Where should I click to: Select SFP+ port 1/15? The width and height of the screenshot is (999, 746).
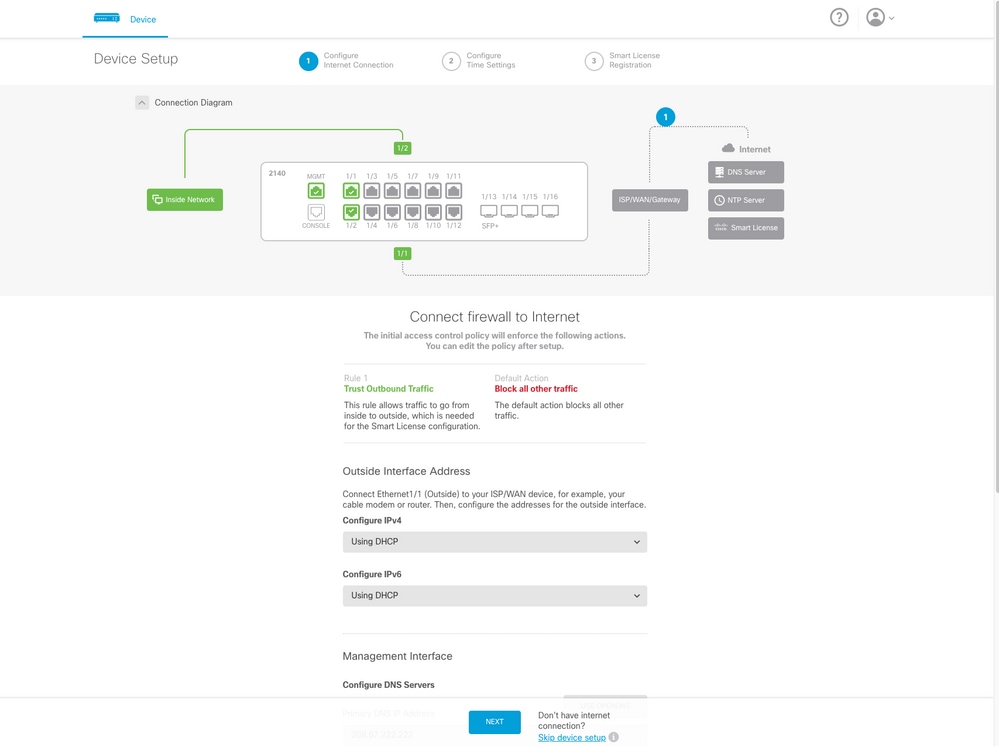(x=529, y=211)
